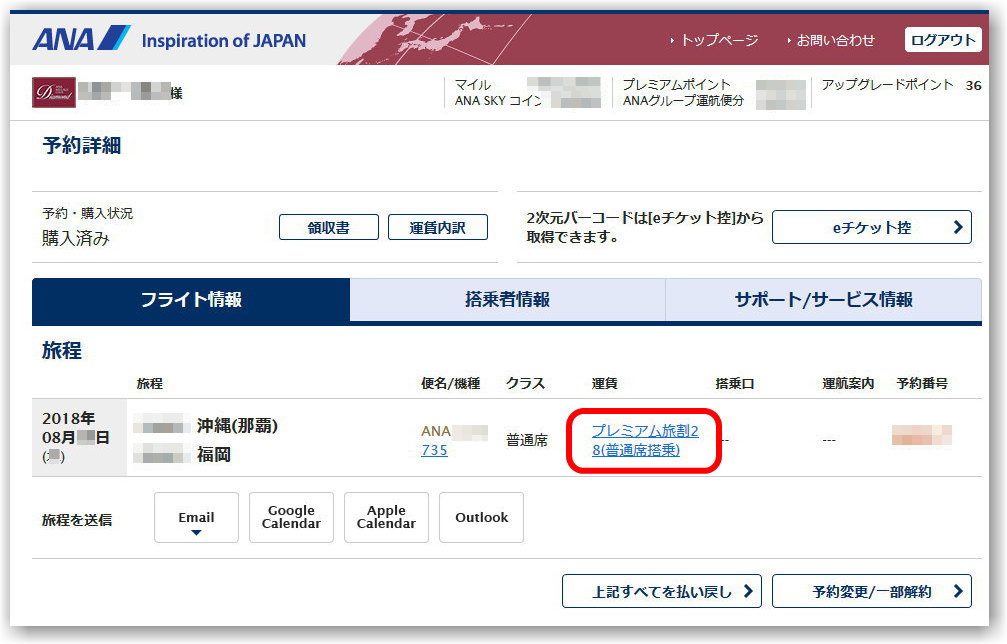Click the 福岡 arrival text

[x=214, y=455]
